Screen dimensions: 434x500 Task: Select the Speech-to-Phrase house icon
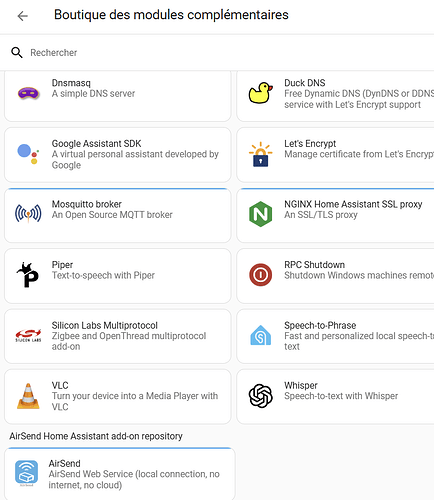261,335
